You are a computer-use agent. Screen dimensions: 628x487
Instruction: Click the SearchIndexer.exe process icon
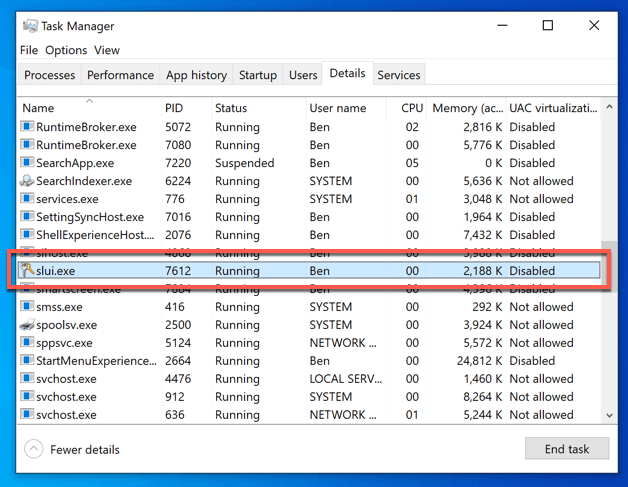(27, 181)
